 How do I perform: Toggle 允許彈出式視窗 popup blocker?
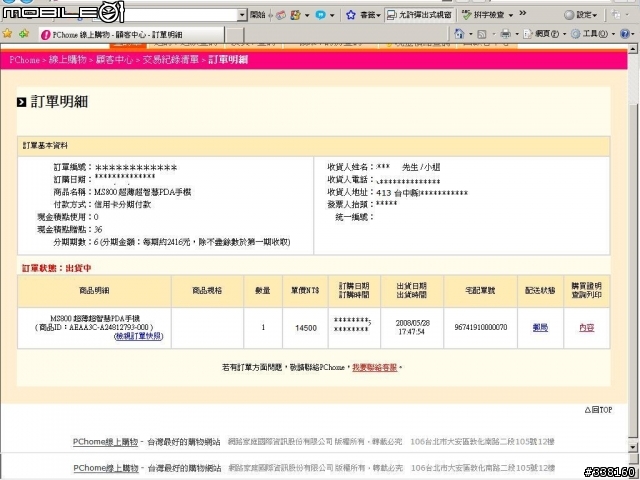419,16
